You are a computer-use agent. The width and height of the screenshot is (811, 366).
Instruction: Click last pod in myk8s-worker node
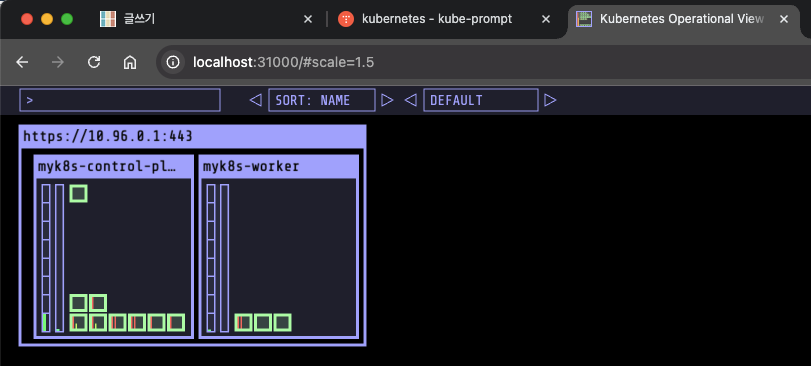(282, 323)
